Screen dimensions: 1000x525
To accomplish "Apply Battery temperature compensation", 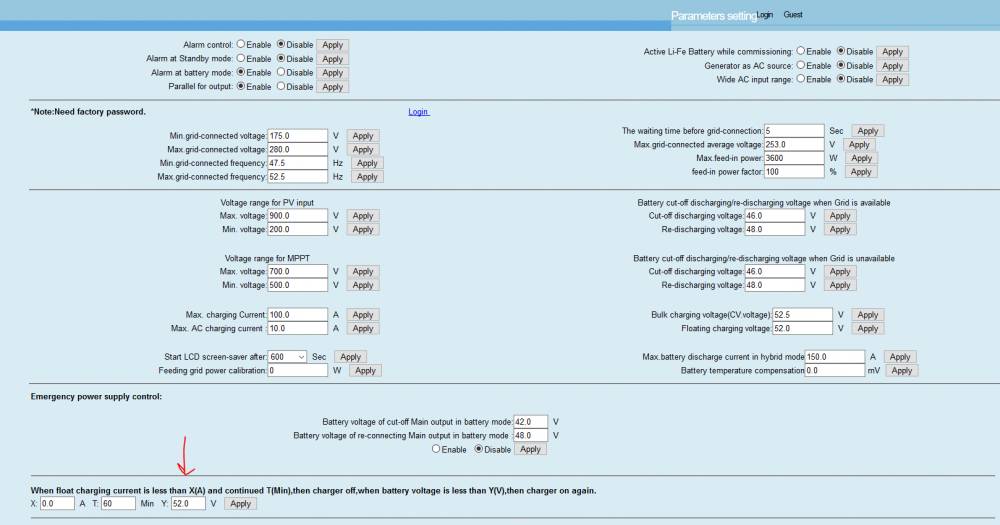I will click(902, 371).
